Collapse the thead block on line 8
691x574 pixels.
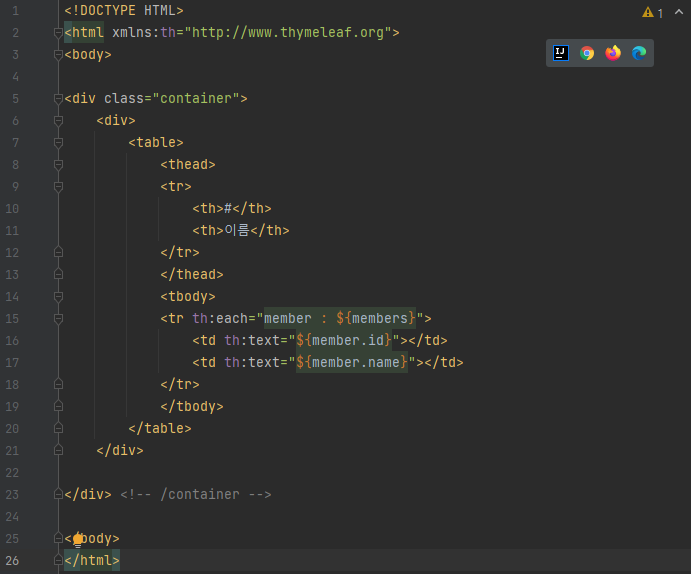coord(58,164)
